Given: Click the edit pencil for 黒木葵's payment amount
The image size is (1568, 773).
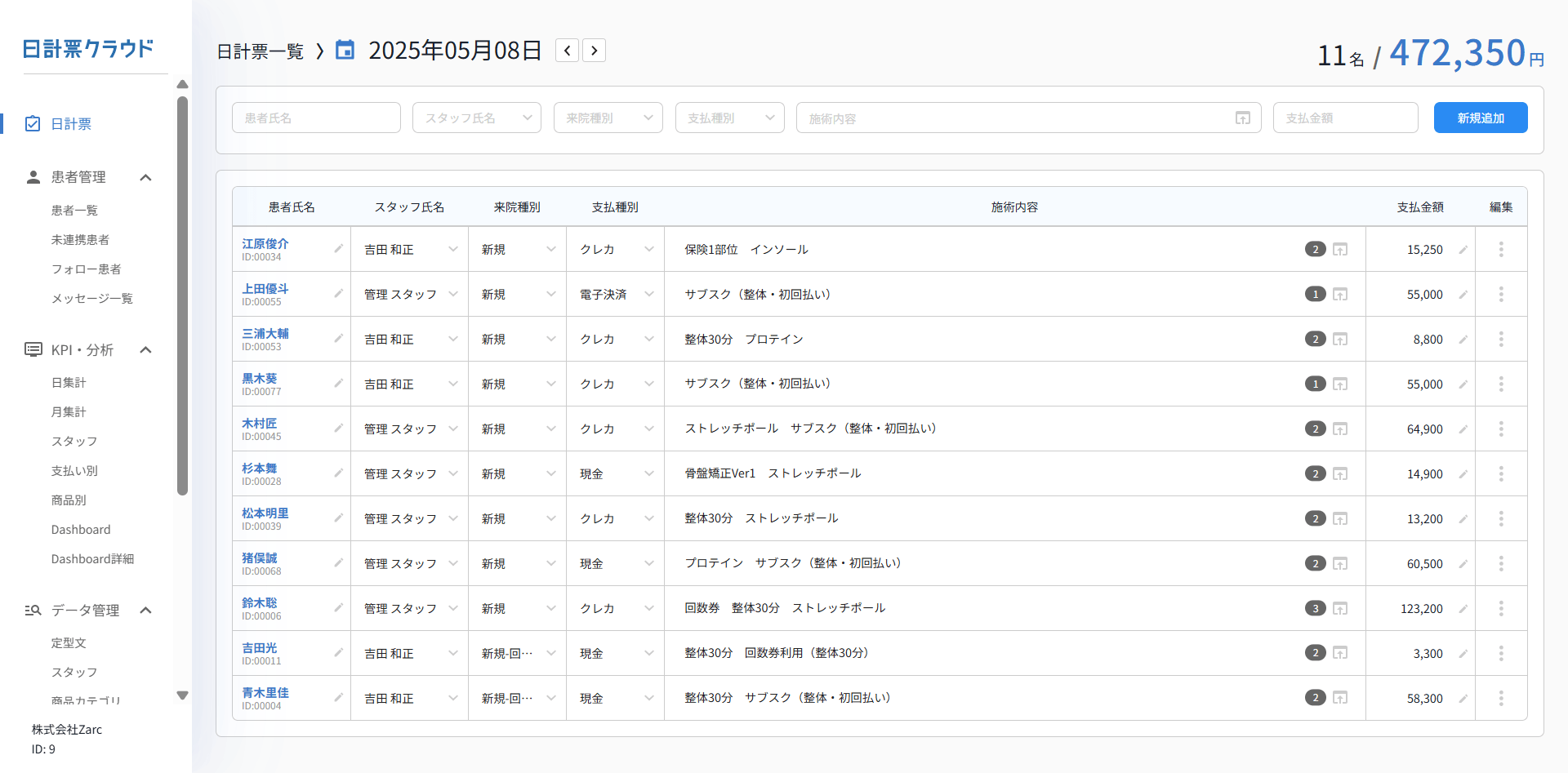Looking at the screenshot, I should point(1463,384).
